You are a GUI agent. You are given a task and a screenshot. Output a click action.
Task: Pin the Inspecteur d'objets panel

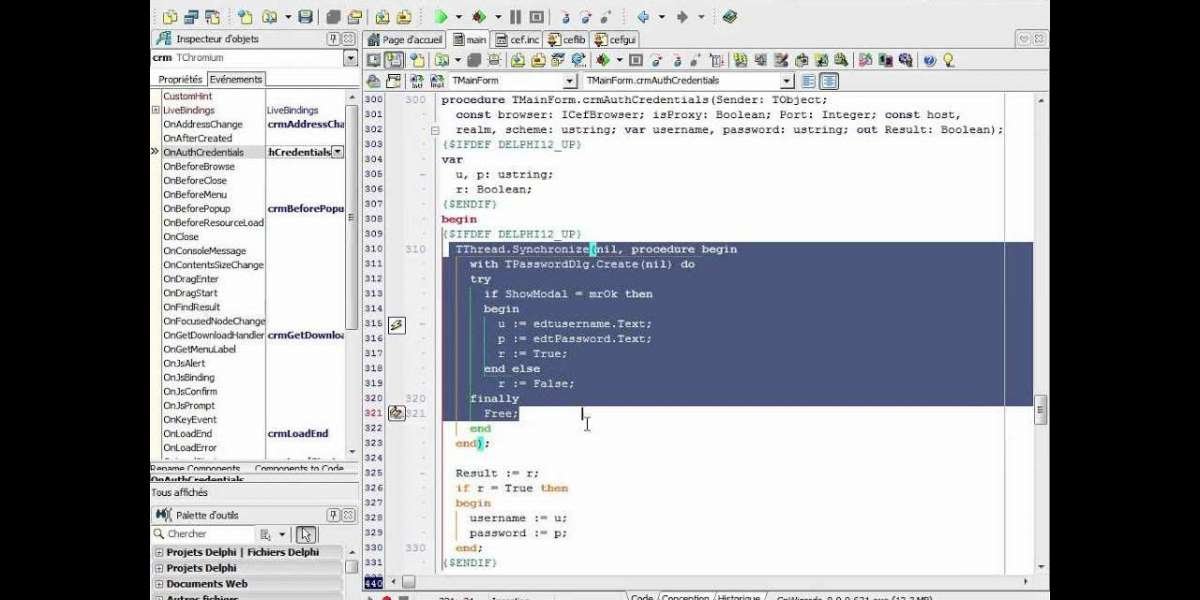click(333, 39)
